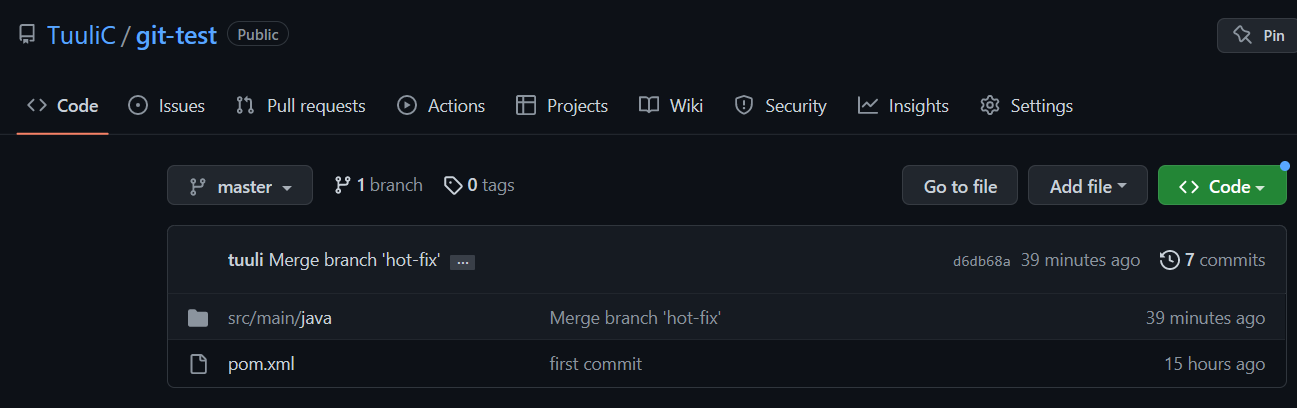Click the Settings gear icon

pos(990,105)
